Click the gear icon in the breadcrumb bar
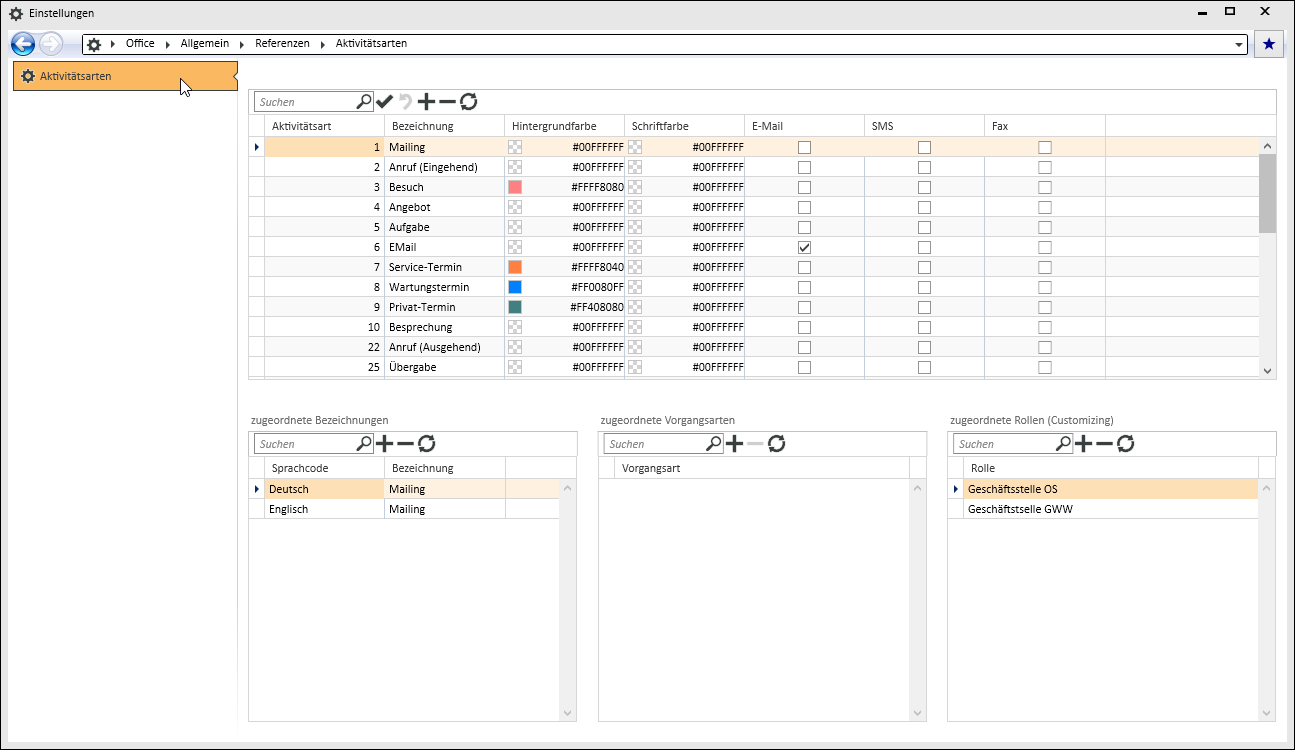 (94, 44)
